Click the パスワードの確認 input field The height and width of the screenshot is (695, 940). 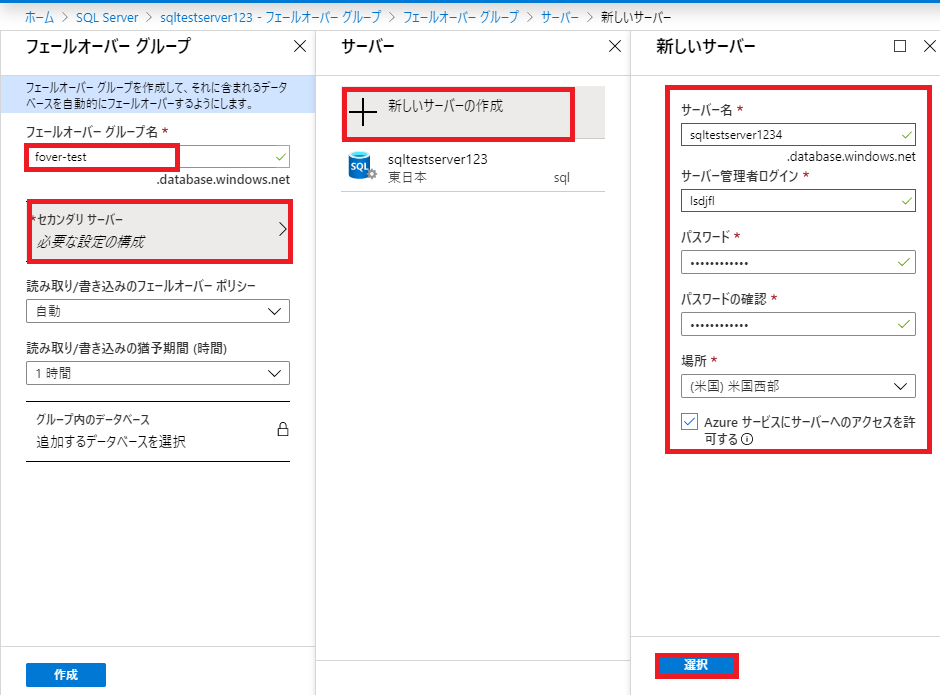(798, 324)
